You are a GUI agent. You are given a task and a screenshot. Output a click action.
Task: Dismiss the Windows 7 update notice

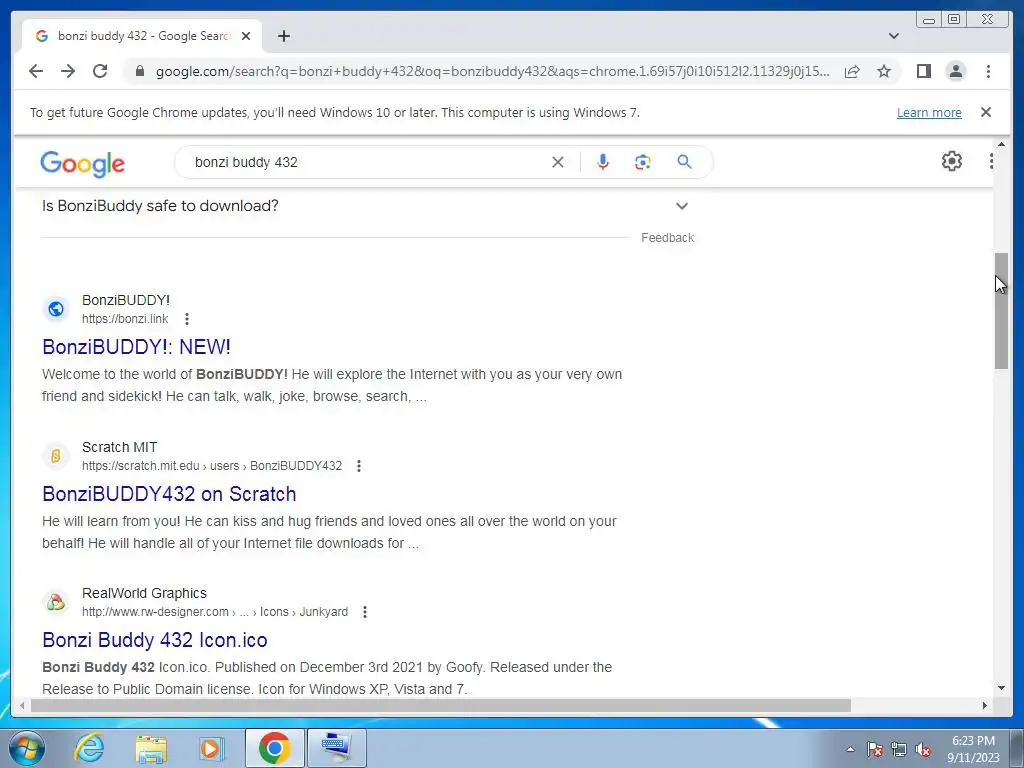coord(986,112)
